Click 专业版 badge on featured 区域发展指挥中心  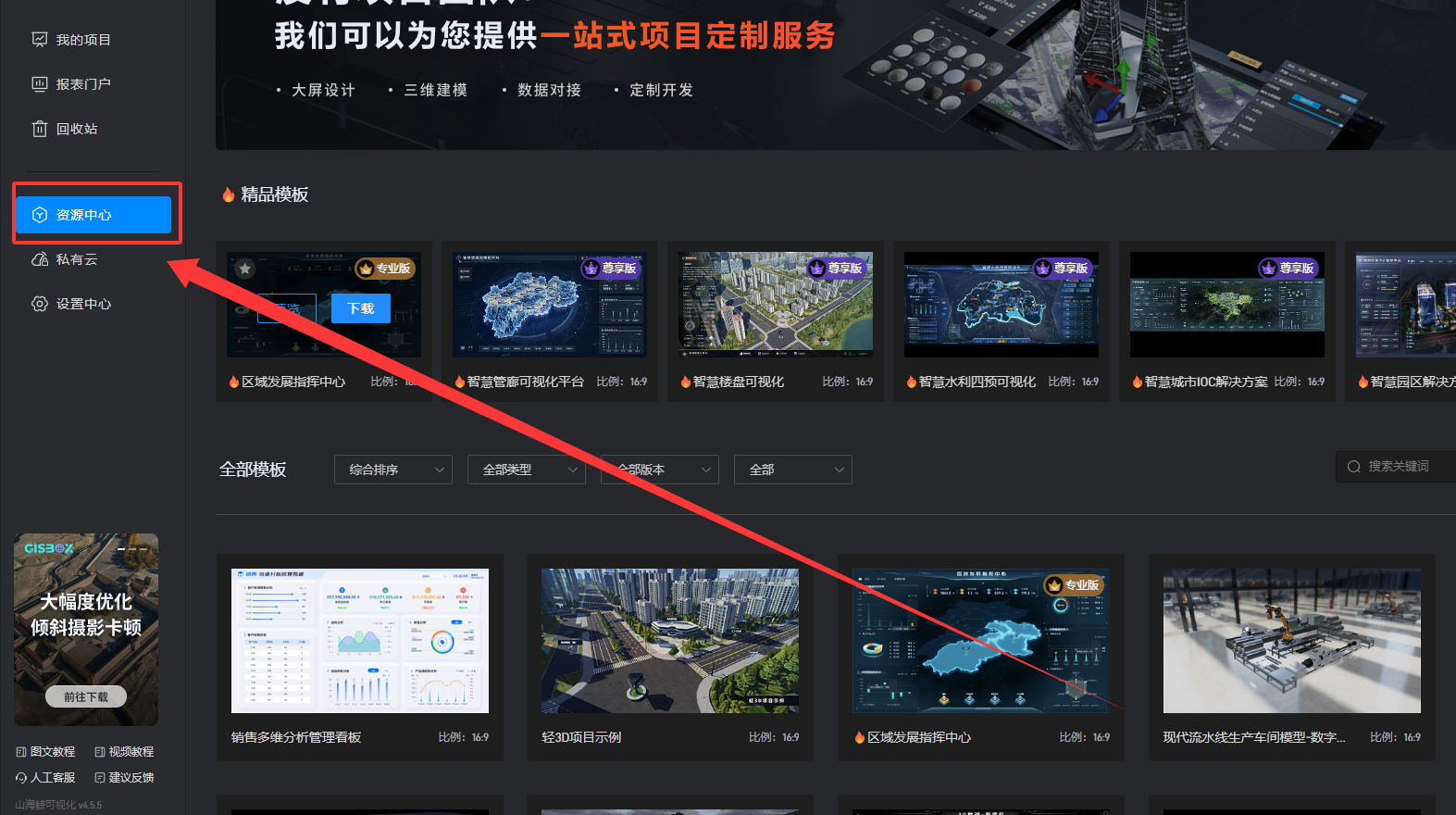[x=385, y=269]
